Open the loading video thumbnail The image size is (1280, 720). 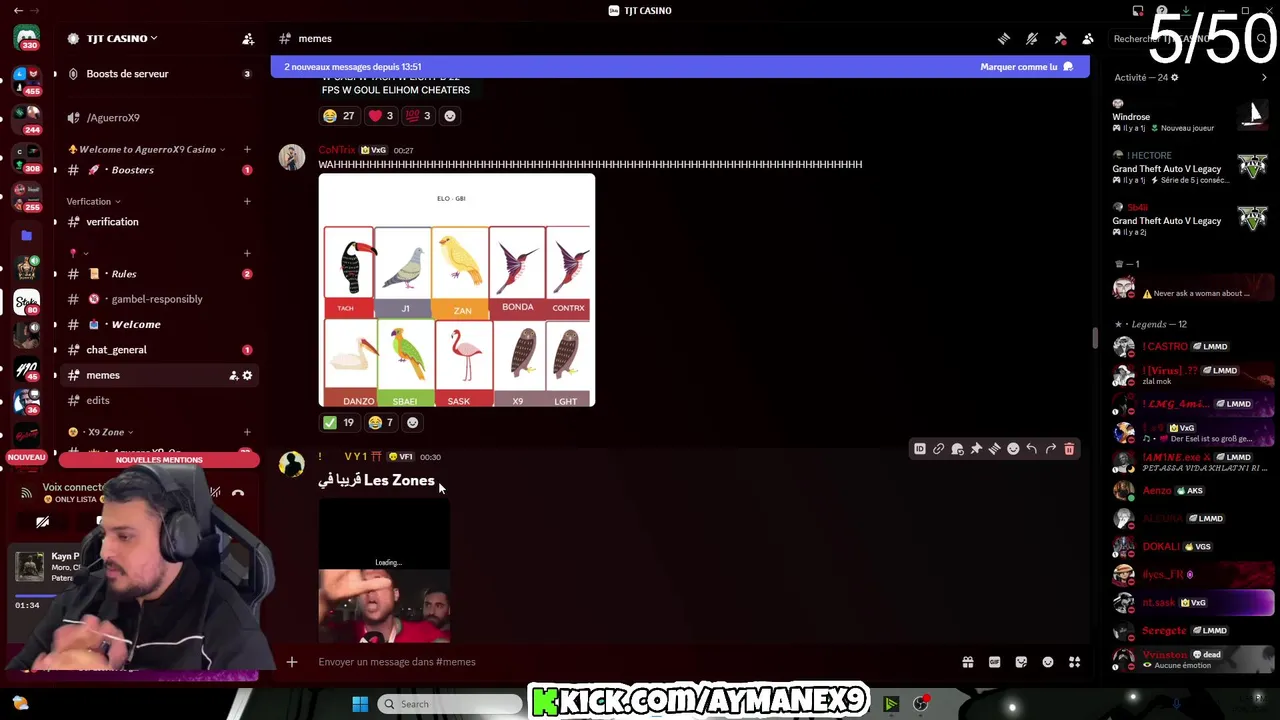pyautogui.click(x=385, y=571)
